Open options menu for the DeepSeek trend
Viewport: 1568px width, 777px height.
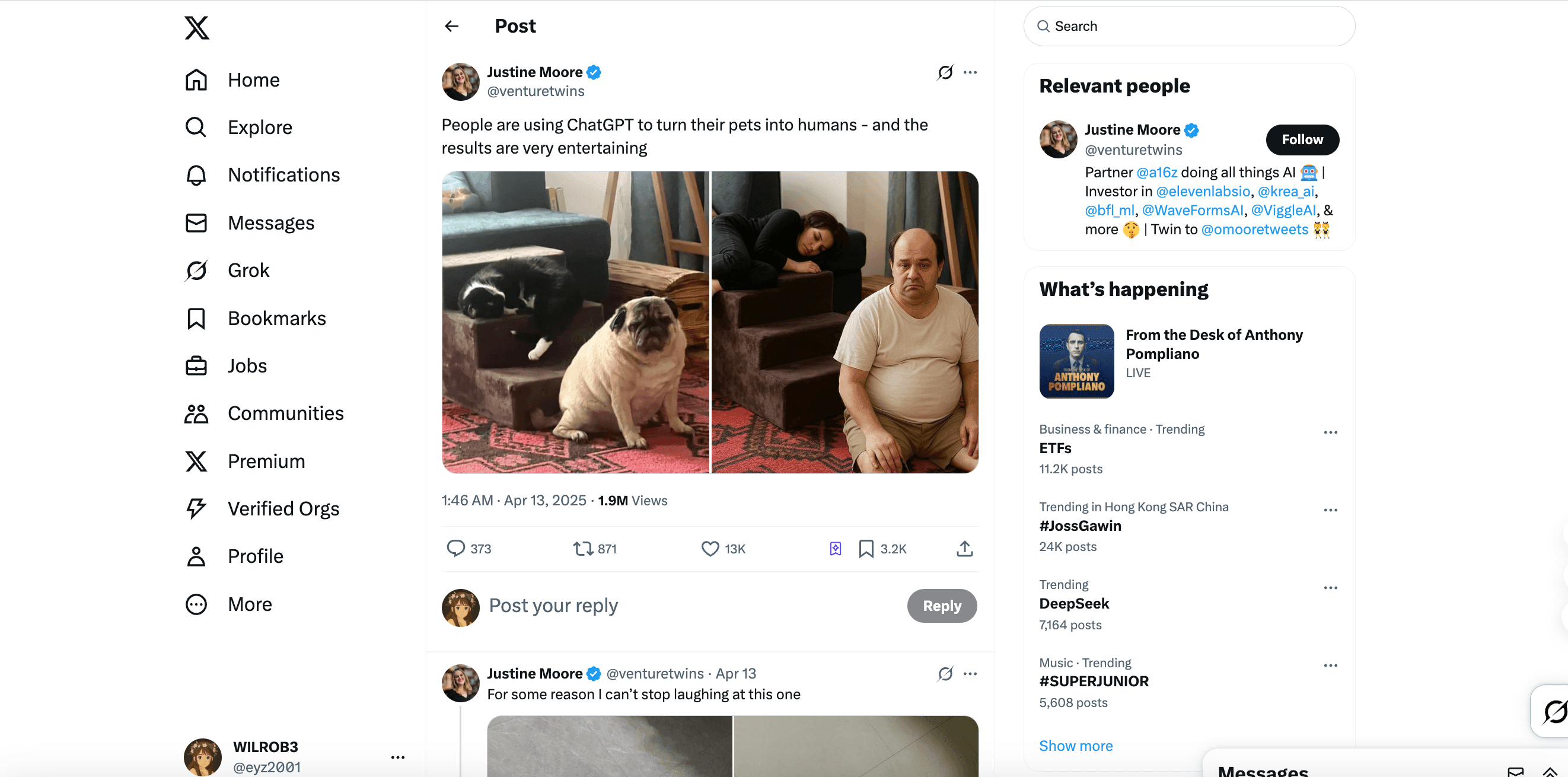click(1330, 587)
